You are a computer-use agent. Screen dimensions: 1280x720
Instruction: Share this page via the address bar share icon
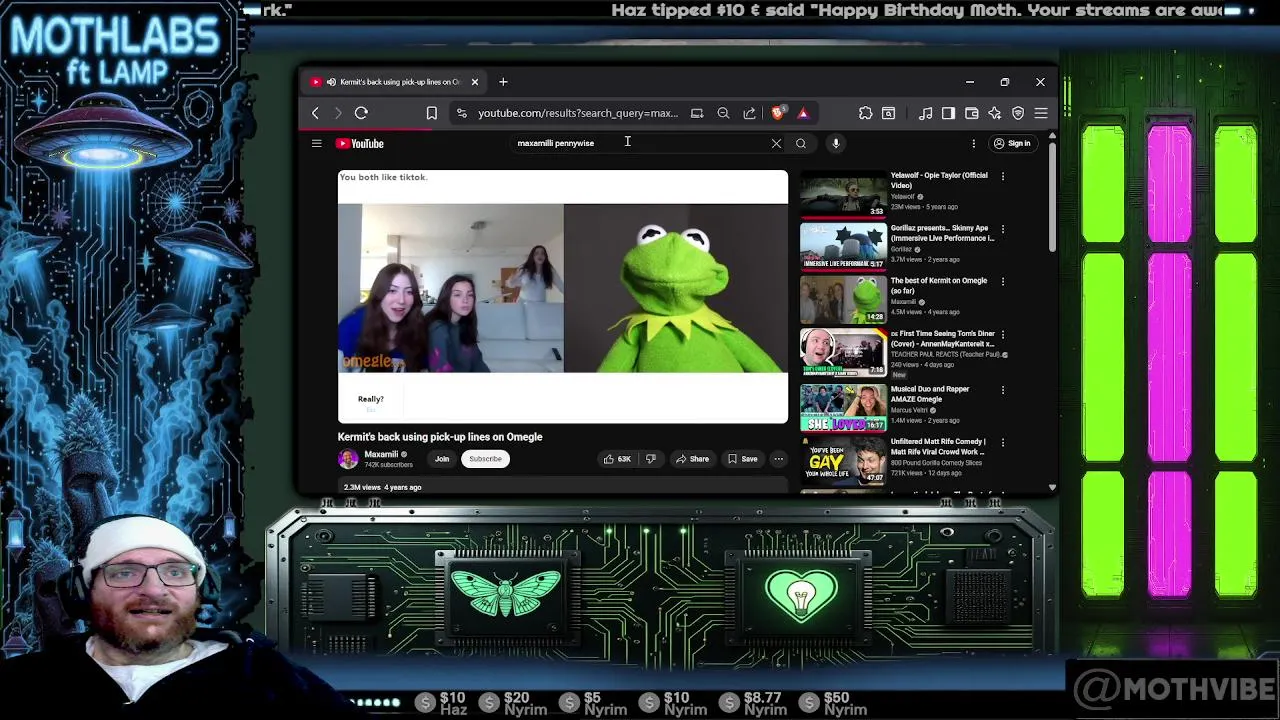(x=749, y=113)
